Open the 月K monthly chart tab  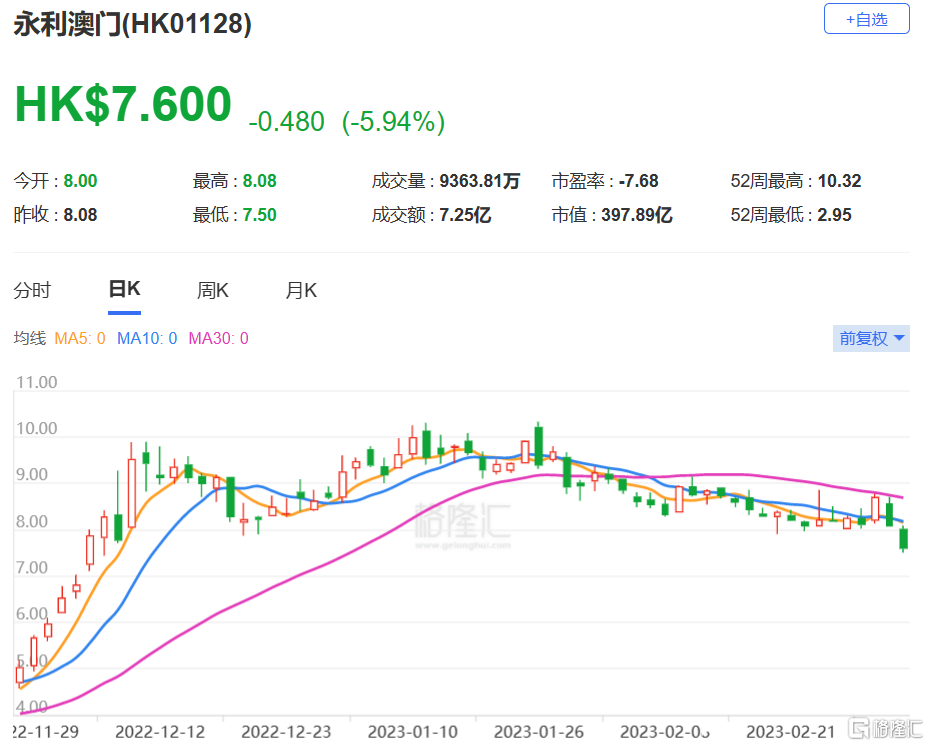301,290
